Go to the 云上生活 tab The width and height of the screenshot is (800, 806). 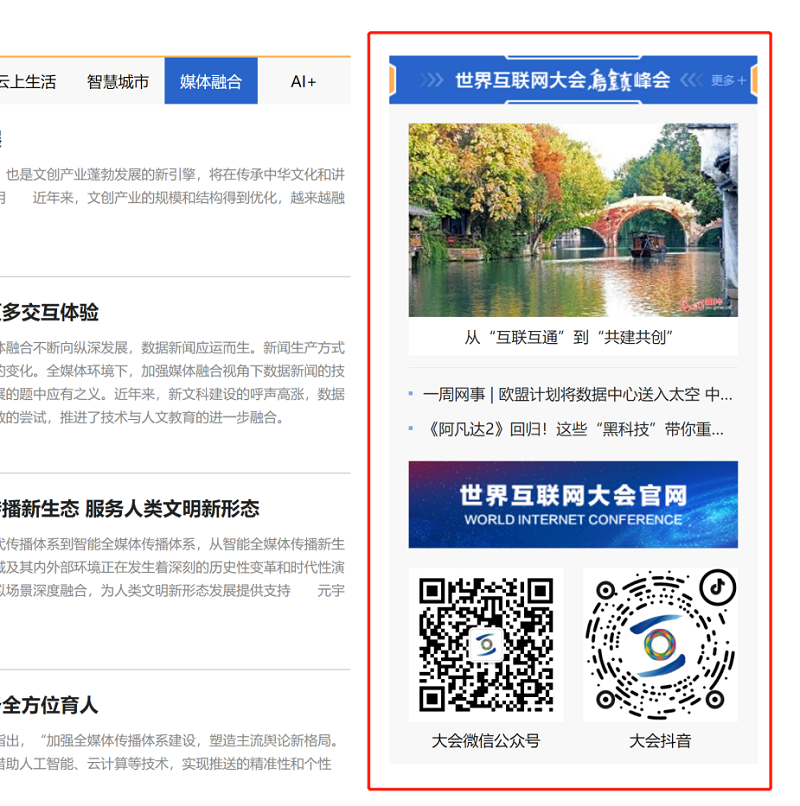[28, 82]
